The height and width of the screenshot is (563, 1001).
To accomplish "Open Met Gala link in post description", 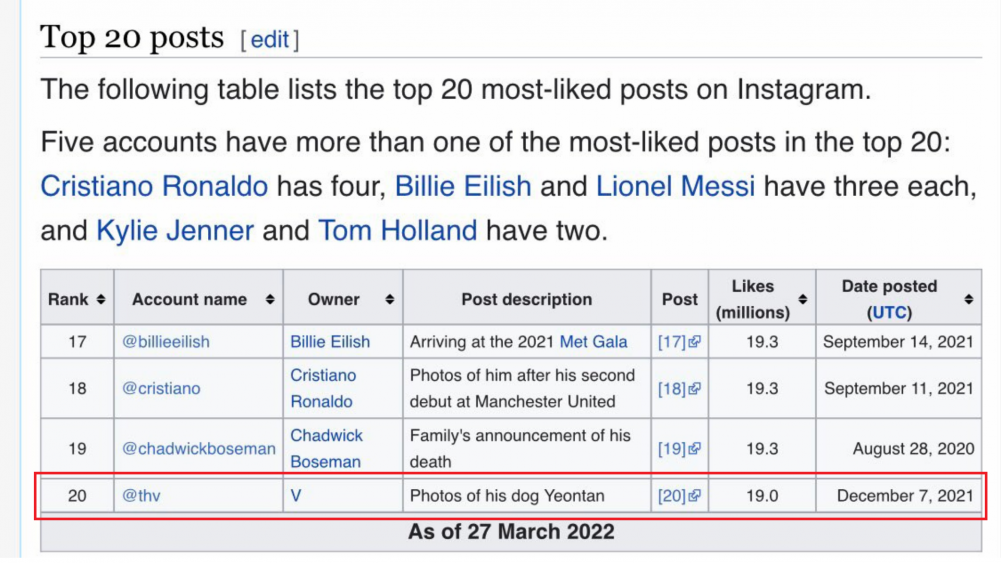I will point(593,342).
